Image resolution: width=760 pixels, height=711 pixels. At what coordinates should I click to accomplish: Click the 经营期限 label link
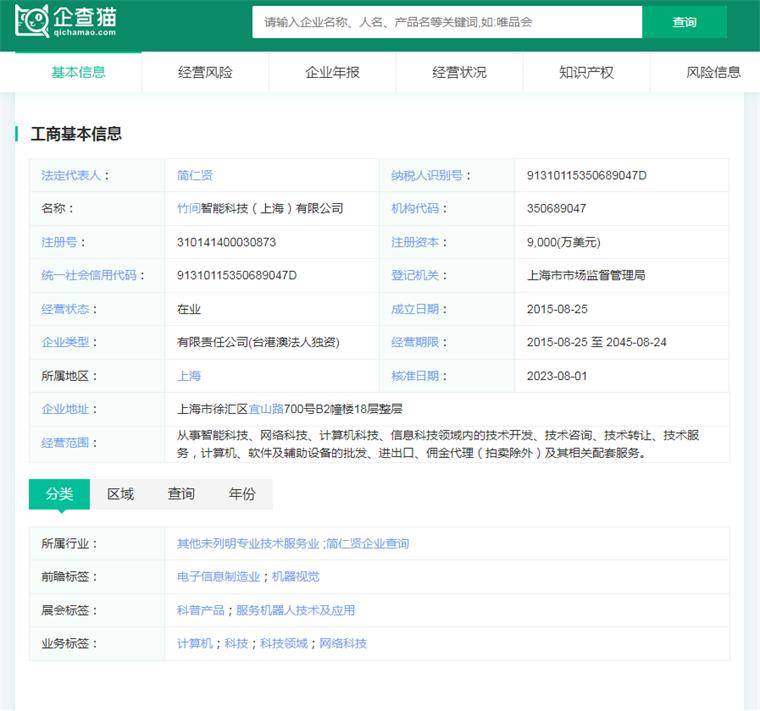click(415, 342)
